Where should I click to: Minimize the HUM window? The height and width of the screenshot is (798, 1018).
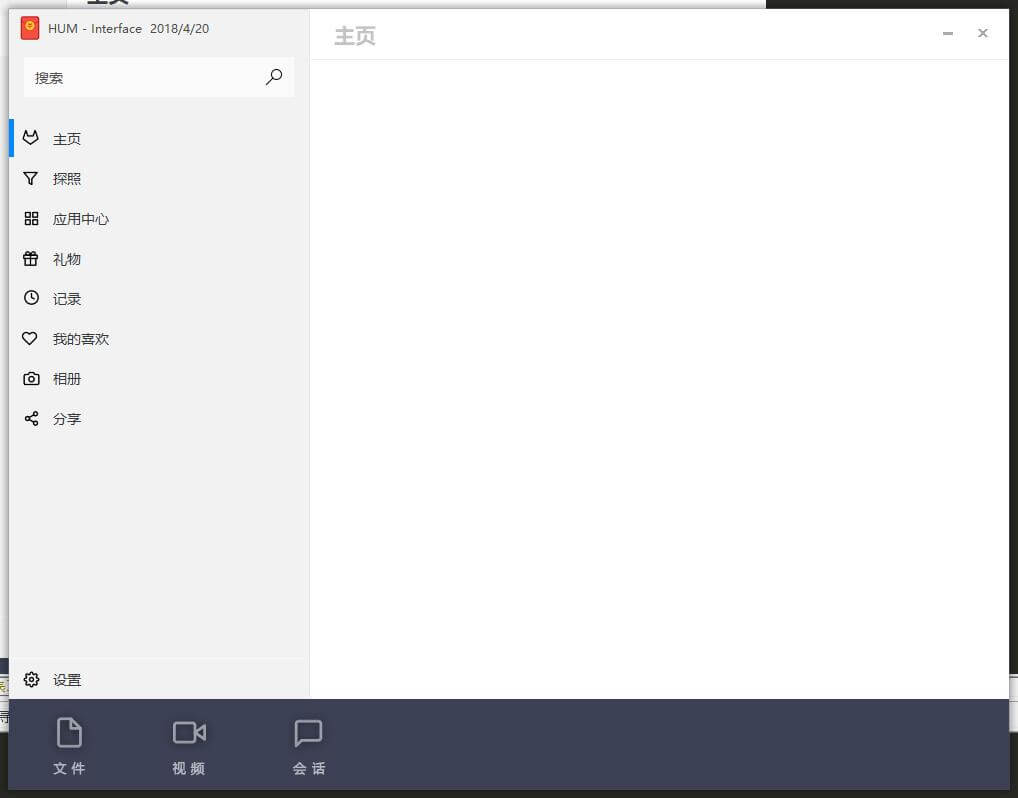point(948,34)
